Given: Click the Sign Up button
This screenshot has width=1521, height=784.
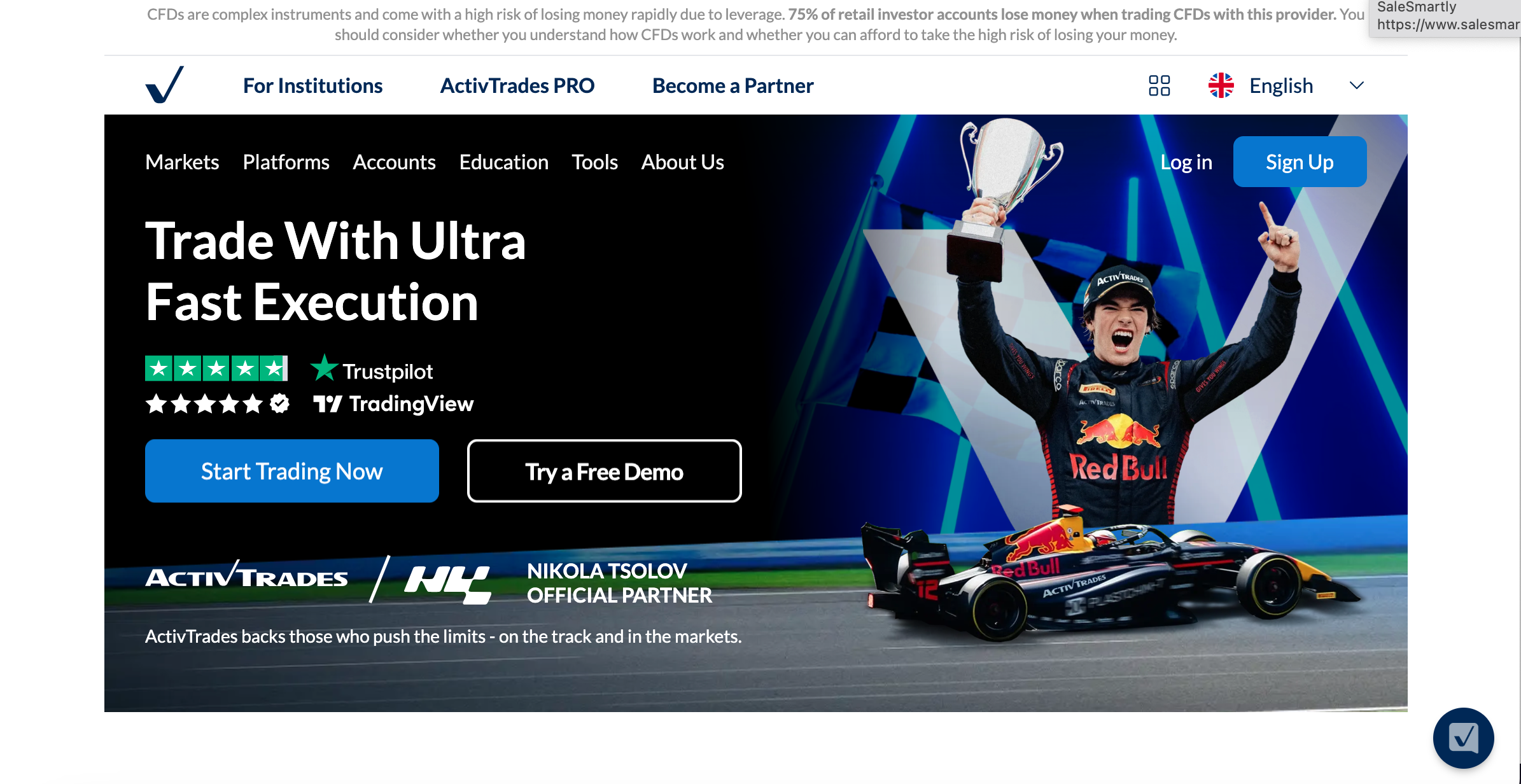Looking at the screenshot, I should click(x=1300, y=162).
